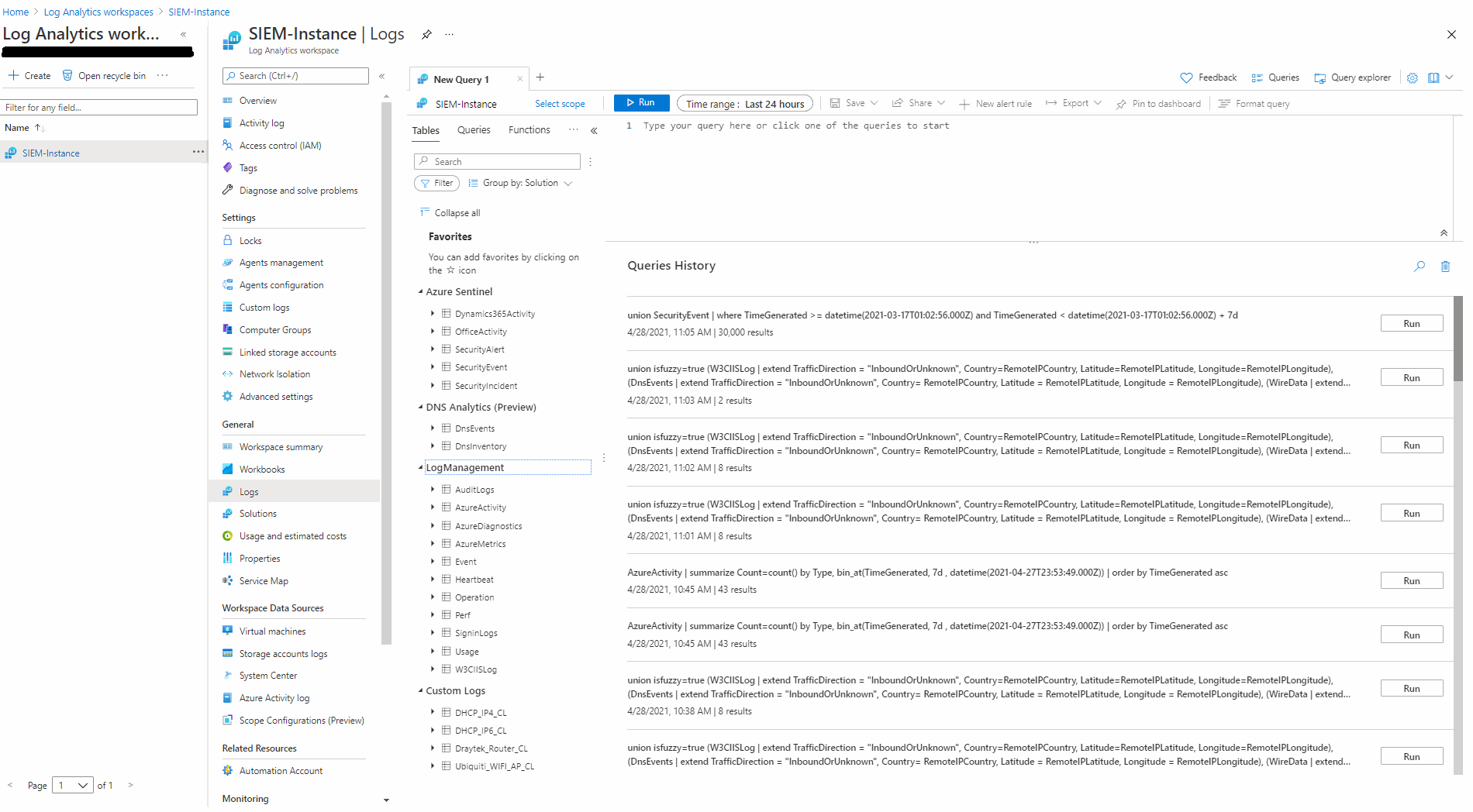Expand the AzureActivity table
This screenshot has width=1473, height=812.
pos(433,507)
